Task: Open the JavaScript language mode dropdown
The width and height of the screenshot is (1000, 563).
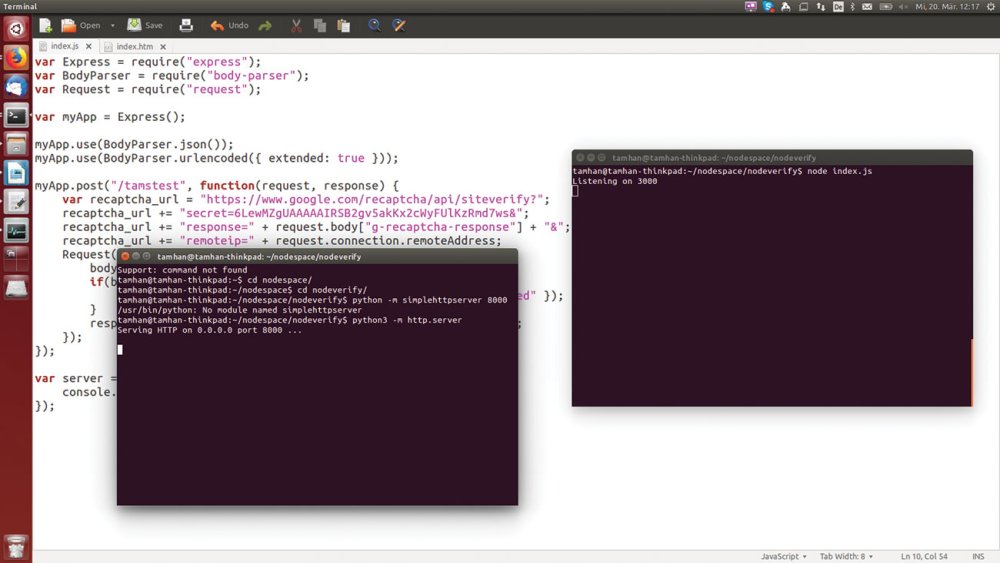Action: click(784, 556)
